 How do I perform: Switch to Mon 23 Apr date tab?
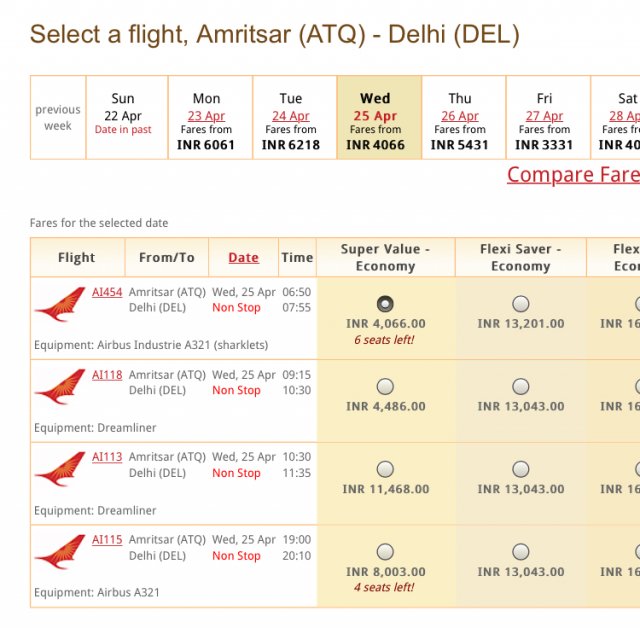coord(207,116)
